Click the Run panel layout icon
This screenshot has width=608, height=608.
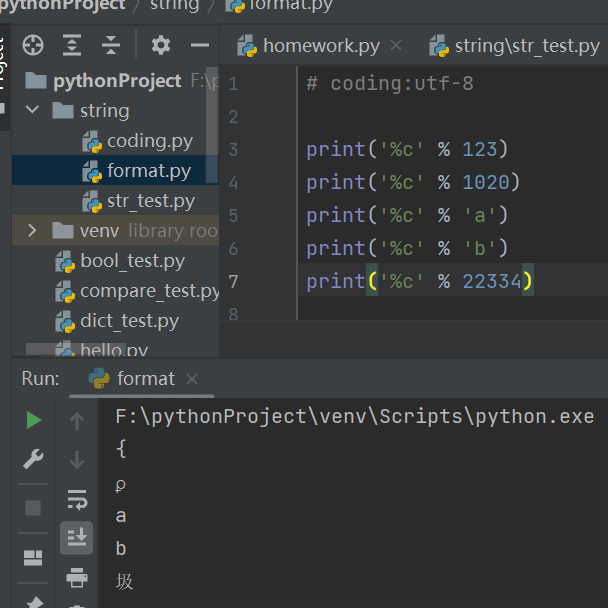pyautogui.click(x=33, y=557)
